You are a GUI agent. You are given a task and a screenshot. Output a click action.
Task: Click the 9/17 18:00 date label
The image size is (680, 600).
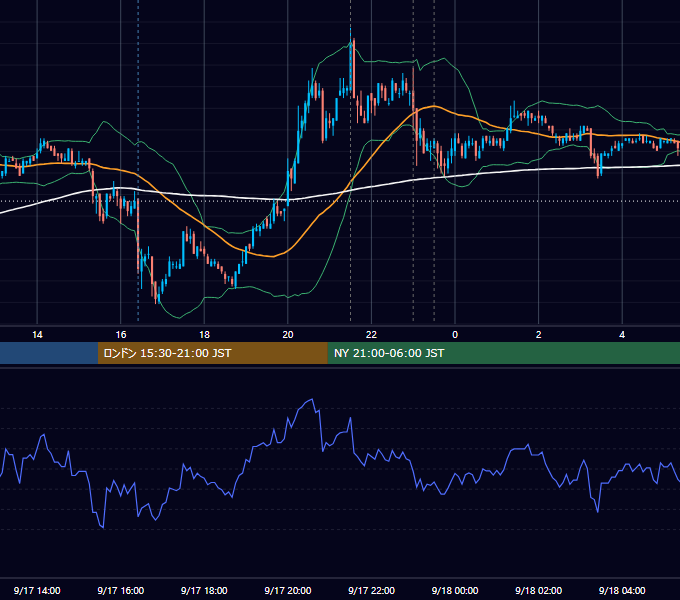point(204,590)
